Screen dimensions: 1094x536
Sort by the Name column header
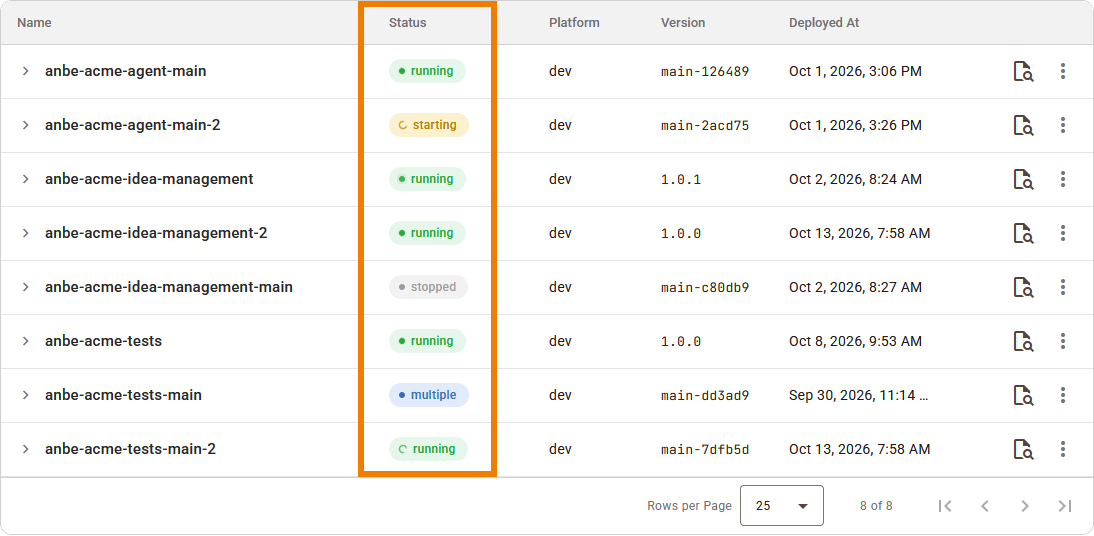34,23
